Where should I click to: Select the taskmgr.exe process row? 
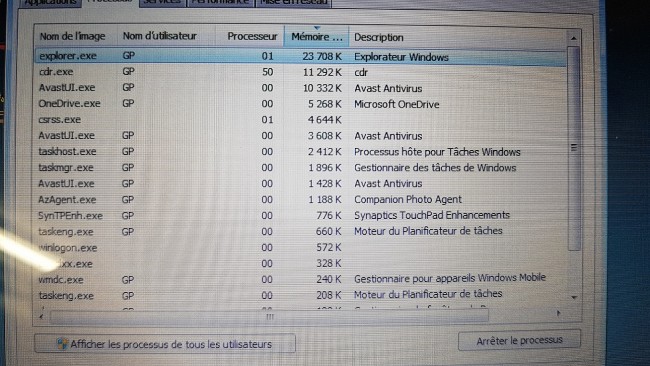301,167
